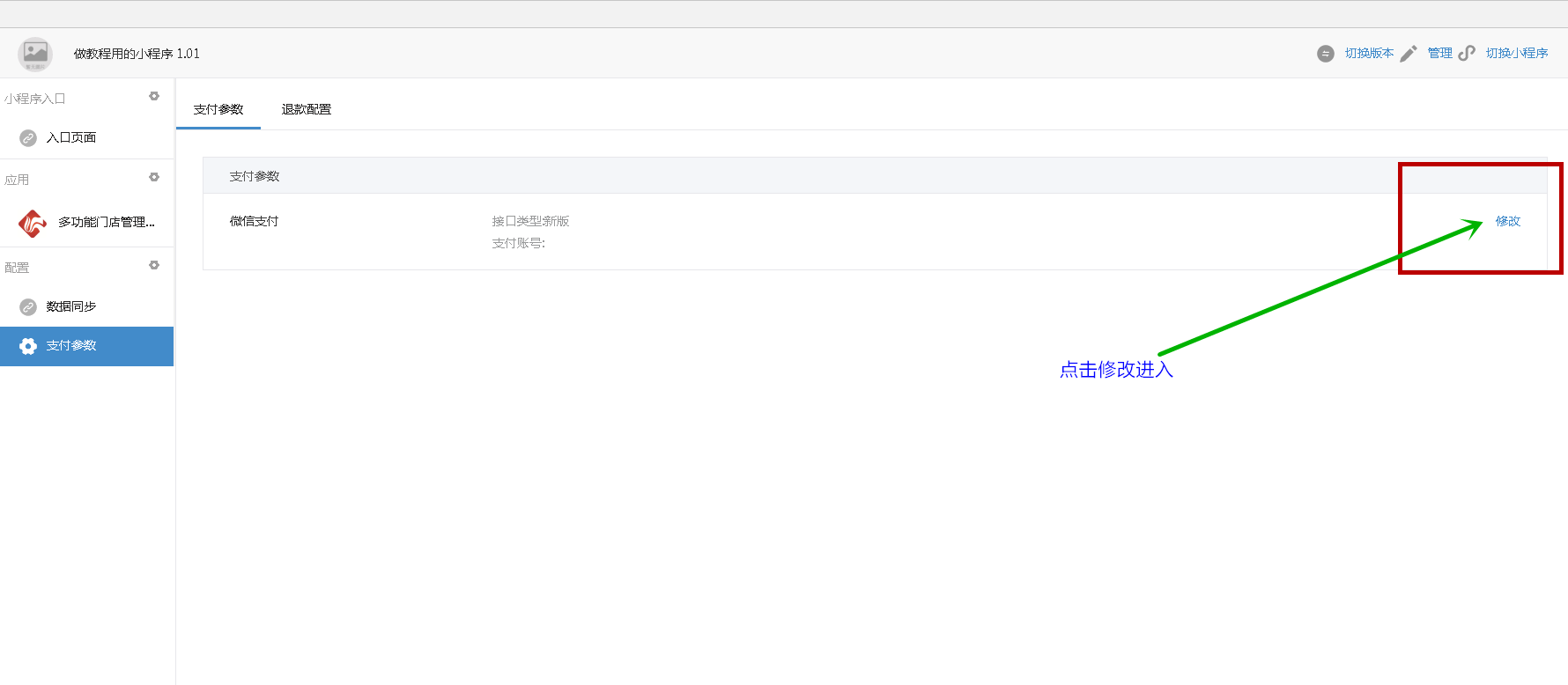Click 修改 to edit 微信支付 settings

tap(1507, 222)
